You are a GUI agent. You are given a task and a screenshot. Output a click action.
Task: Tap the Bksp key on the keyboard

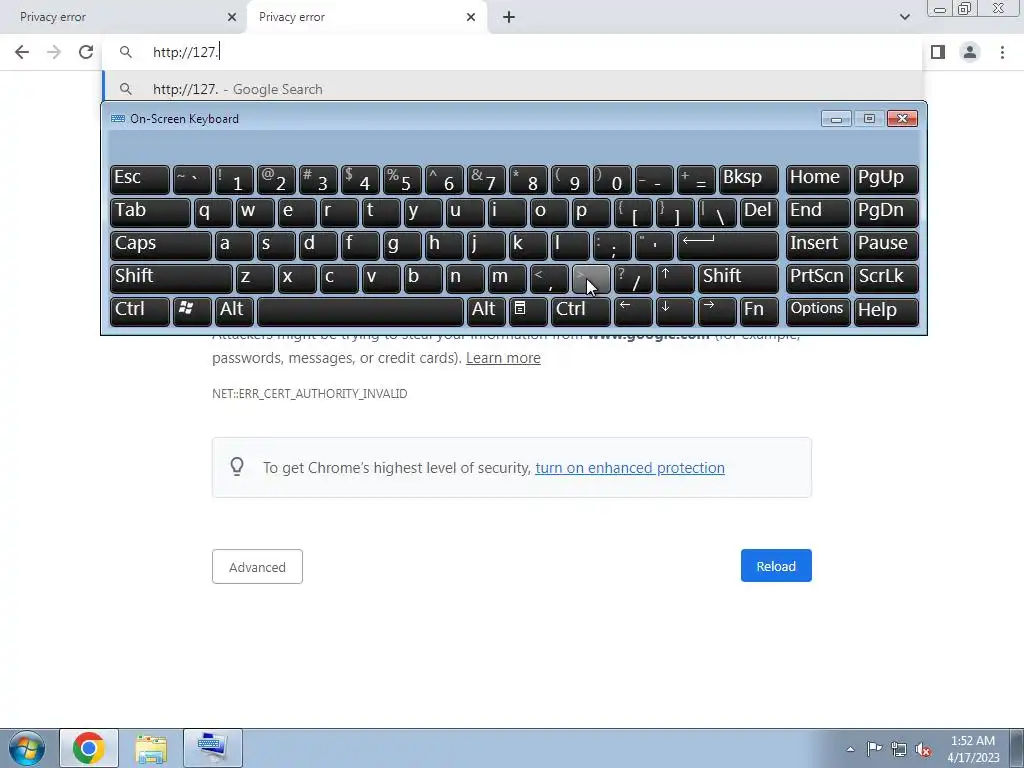coord(748,178)
